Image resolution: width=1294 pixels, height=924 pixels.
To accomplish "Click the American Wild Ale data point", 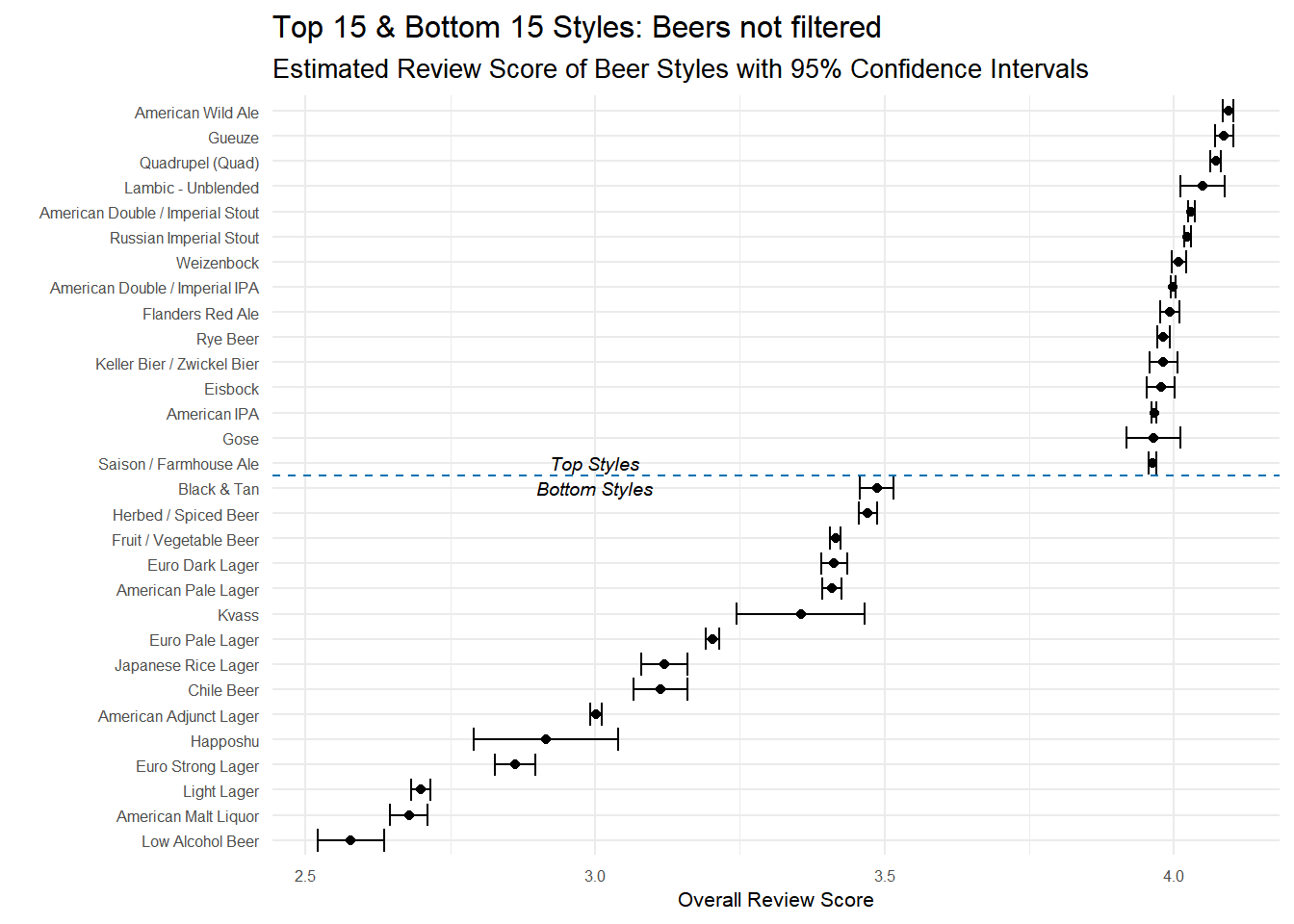I will coord(1228,112).
